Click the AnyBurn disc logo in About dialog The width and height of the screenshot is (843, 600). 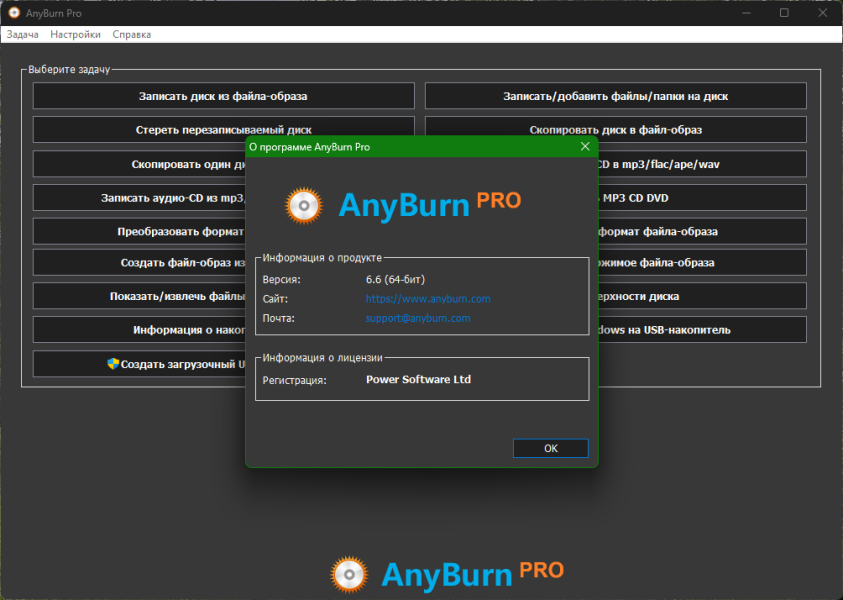[304, 204]
